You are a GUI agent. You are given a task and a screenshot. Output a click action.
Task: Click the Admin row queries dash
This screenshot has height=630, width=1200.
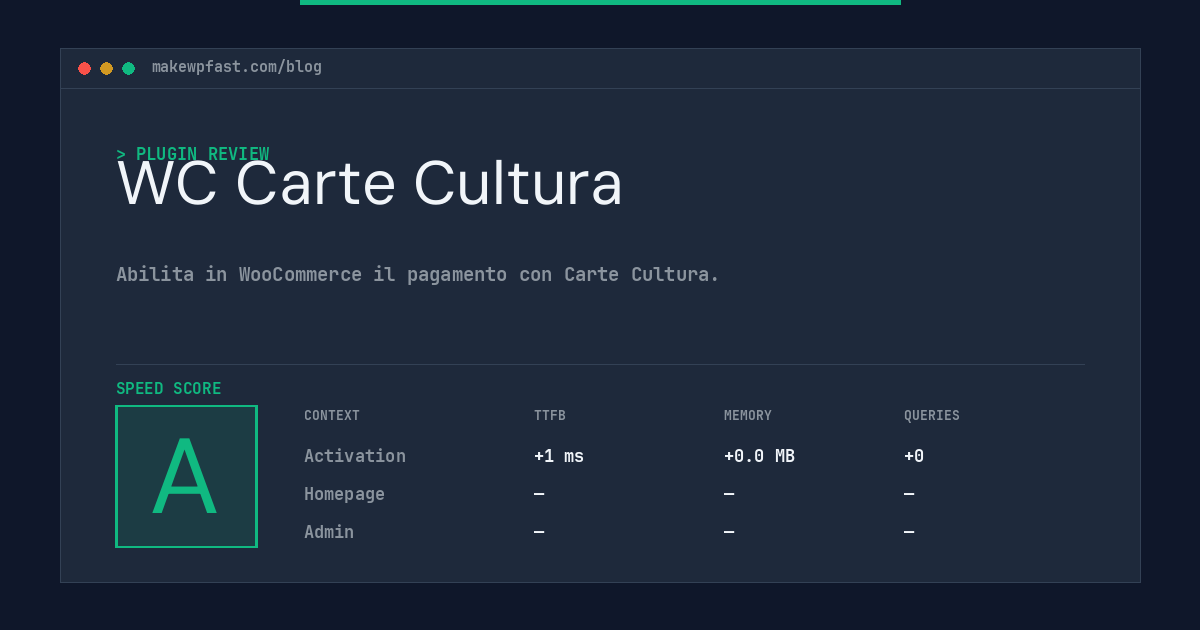click(x=909, y=532)
